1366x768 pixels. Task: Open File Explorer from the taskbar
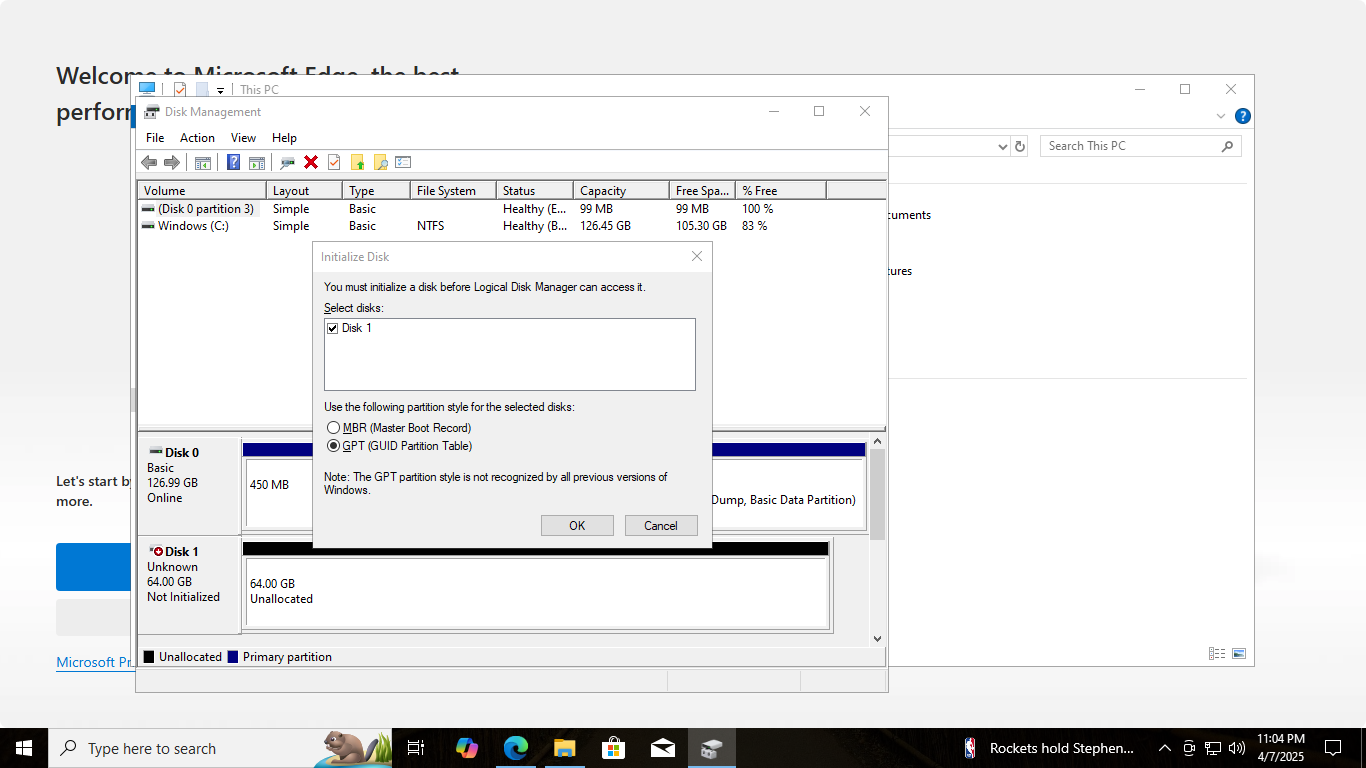(564, 748)
